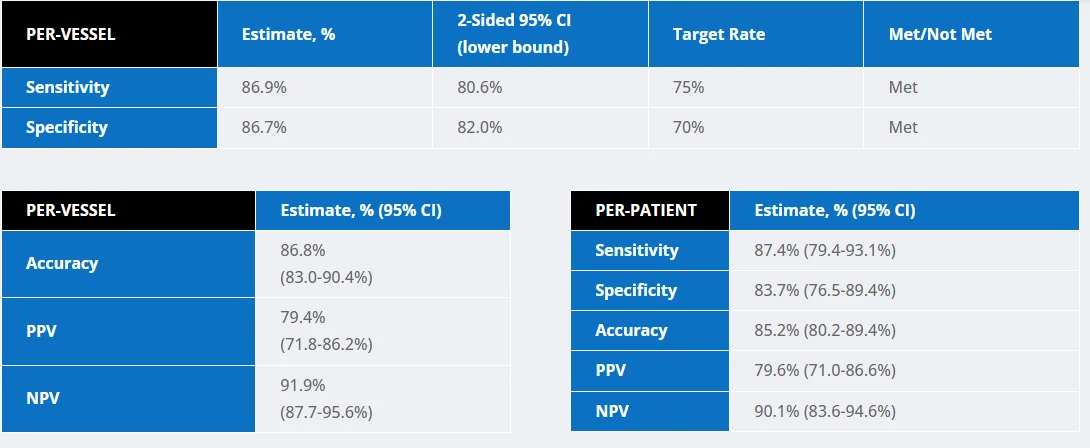Select the 86.7% specificity estimate cell
The width and height of the screenshot is (1090, 448).
click(x=264, y=127)
